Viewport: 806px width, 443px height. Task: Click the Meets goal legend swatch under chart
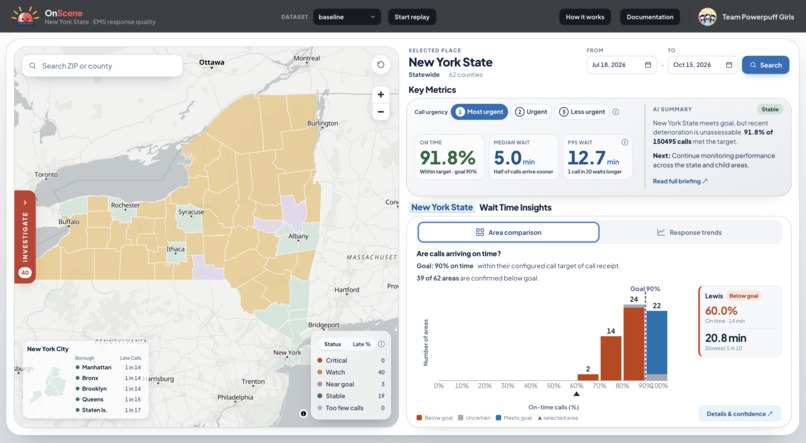tap(499, 418)
